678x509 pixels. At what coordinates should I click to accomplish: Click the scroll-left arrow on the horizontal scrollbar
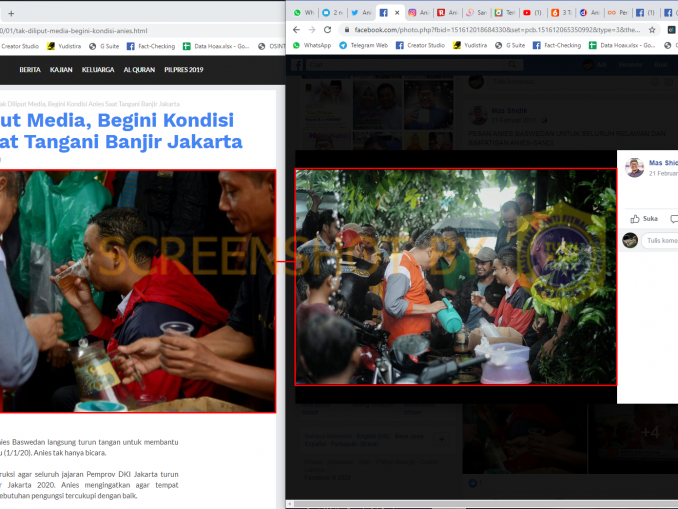pos(290,504)
